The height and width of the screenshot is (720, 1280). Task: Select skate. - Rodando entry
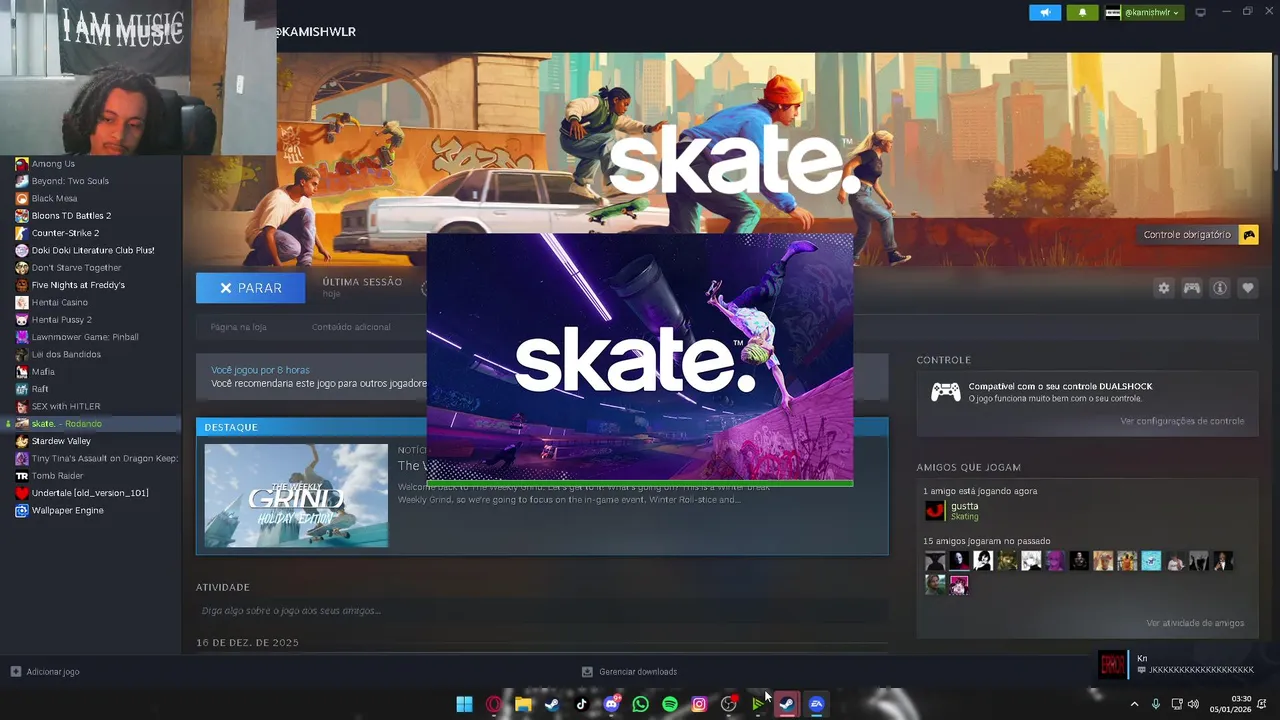tap(90, 423)
